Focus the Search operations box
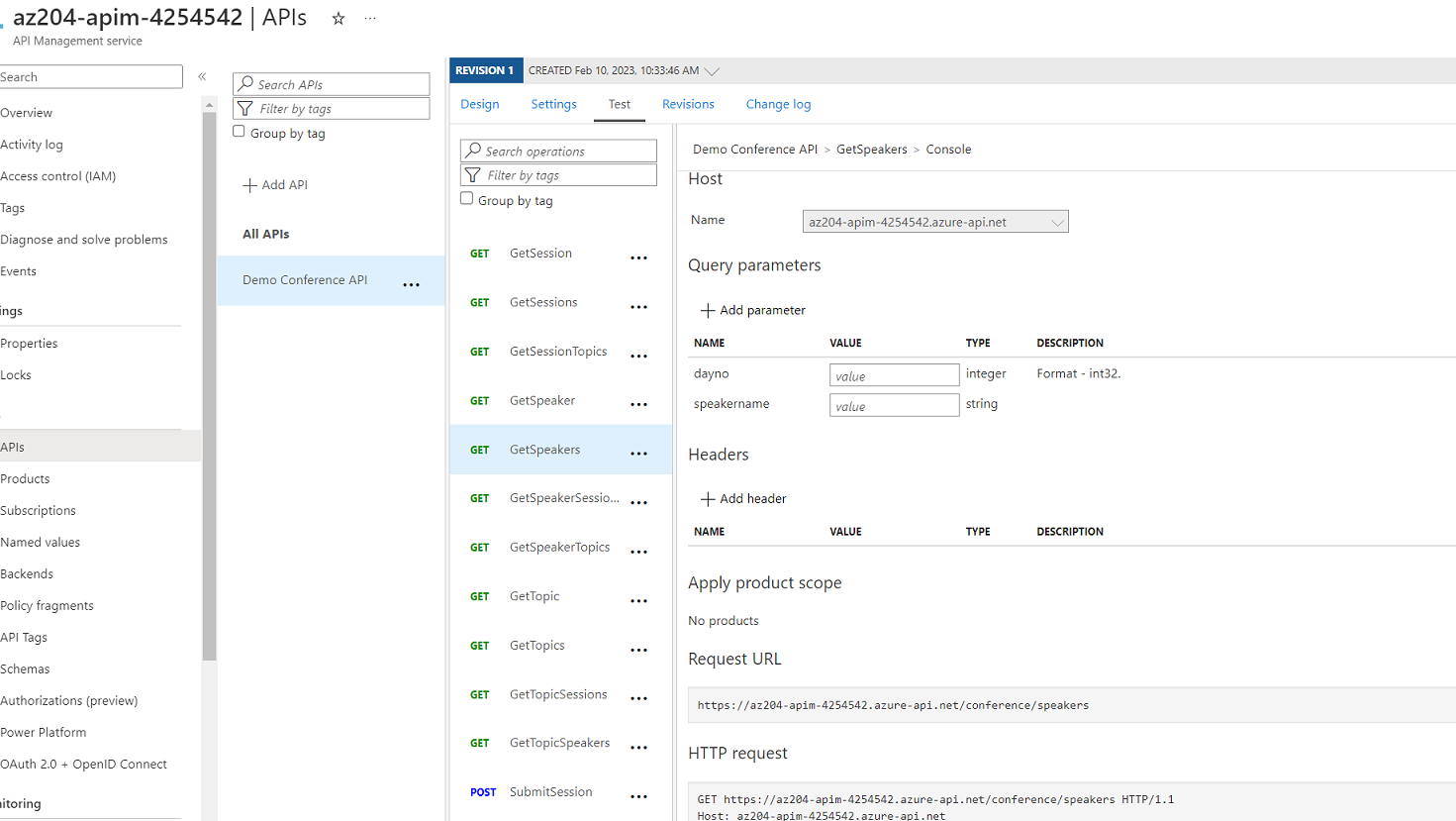Image resolution: width=1456 pixels, height=821 pixels. 558,151
